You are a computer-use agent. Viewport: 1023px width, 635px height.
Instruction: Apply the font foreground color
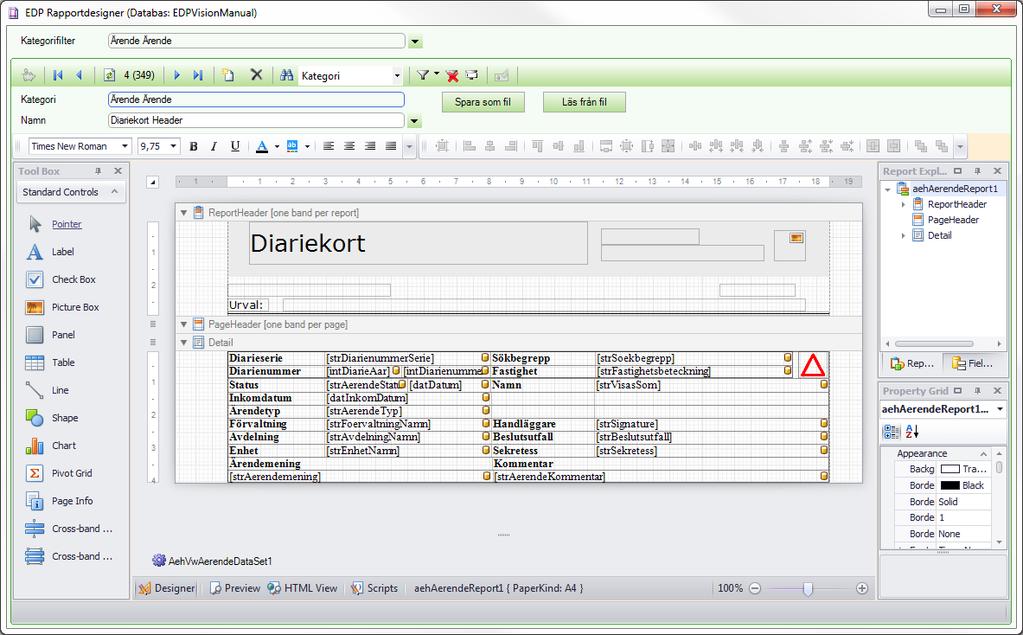coord(262,146)
